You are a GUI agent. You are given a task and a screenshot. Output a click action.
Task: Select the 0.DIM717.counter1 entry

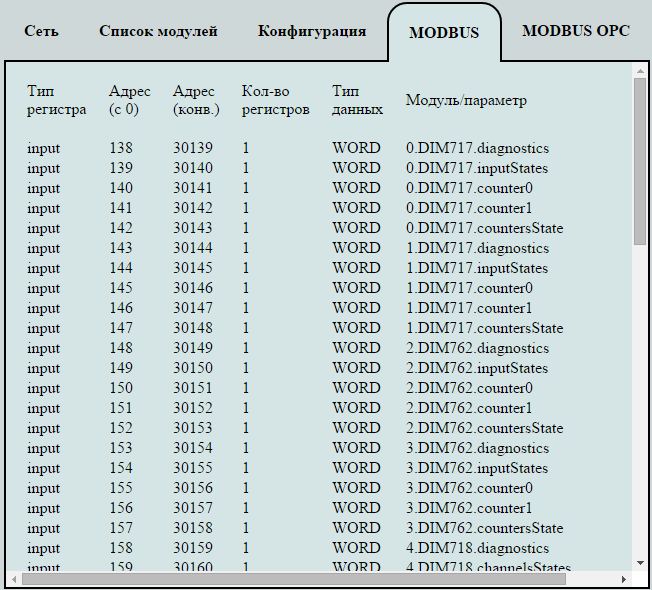[469, 208]
